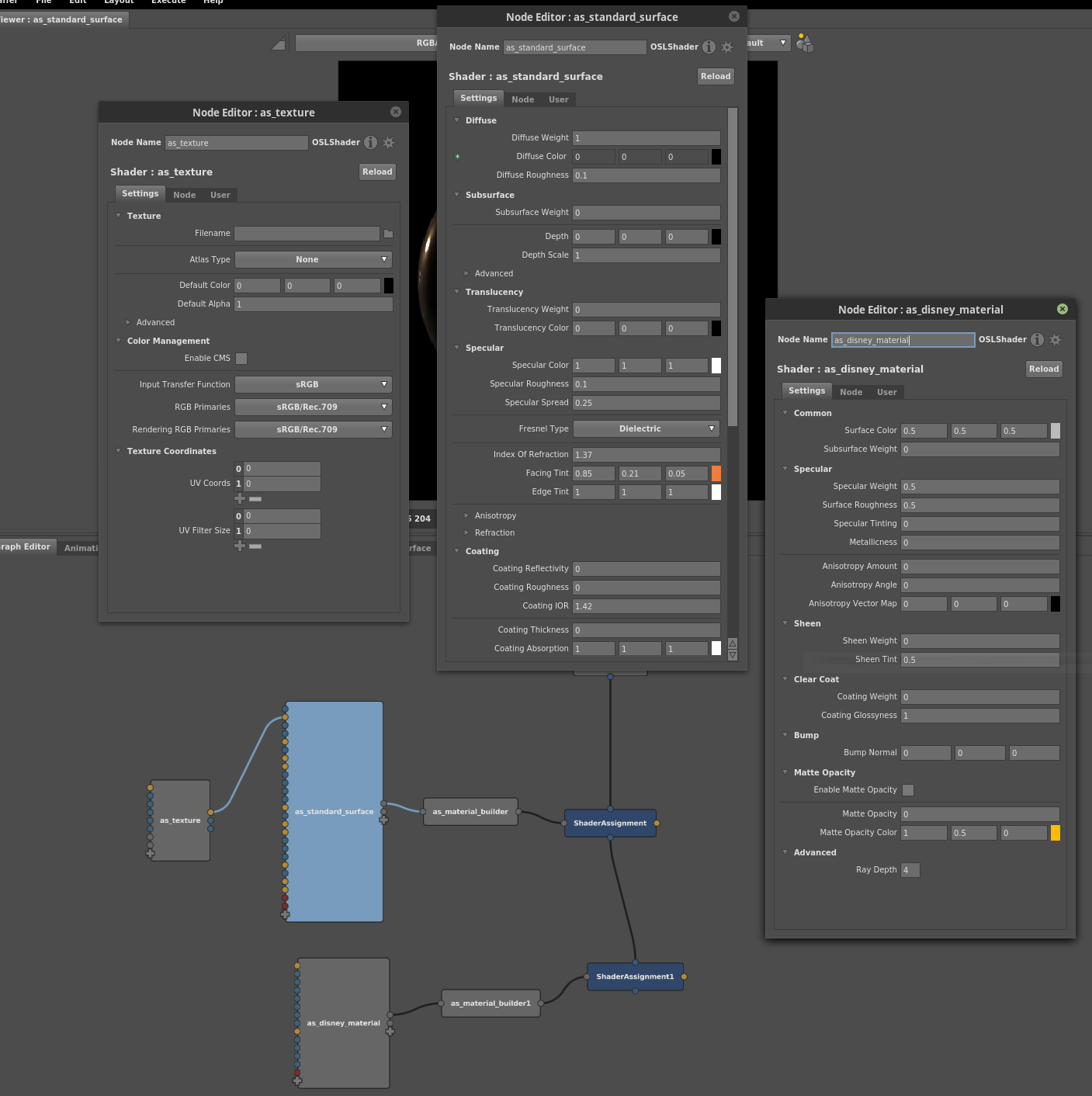1092x1096 pixels.
Task: Switch to User tab in as_standard_surface editor
Action: (x=559, y=99)
